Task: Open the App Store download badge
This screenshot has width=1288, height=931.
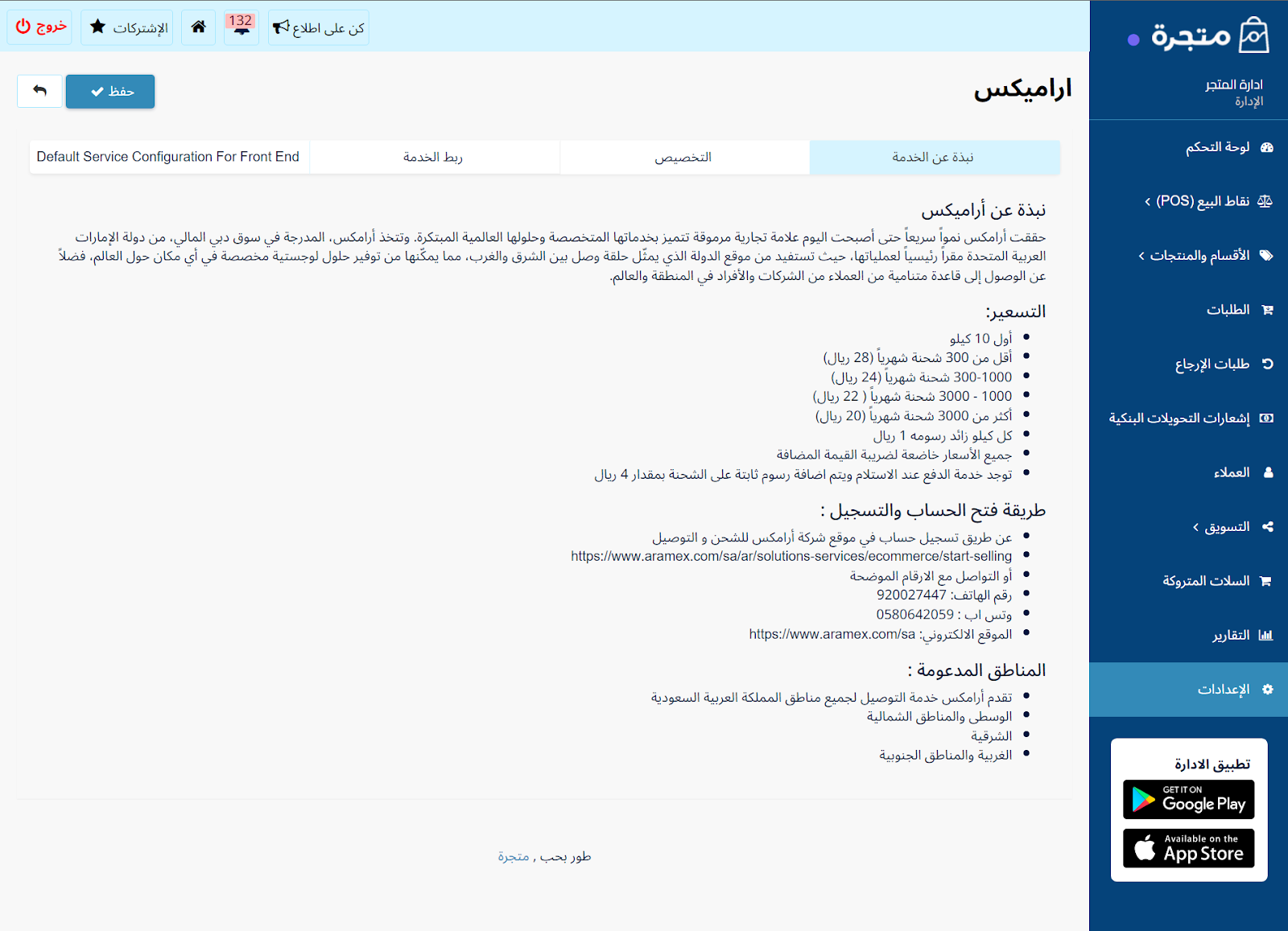Action: 1189,848
